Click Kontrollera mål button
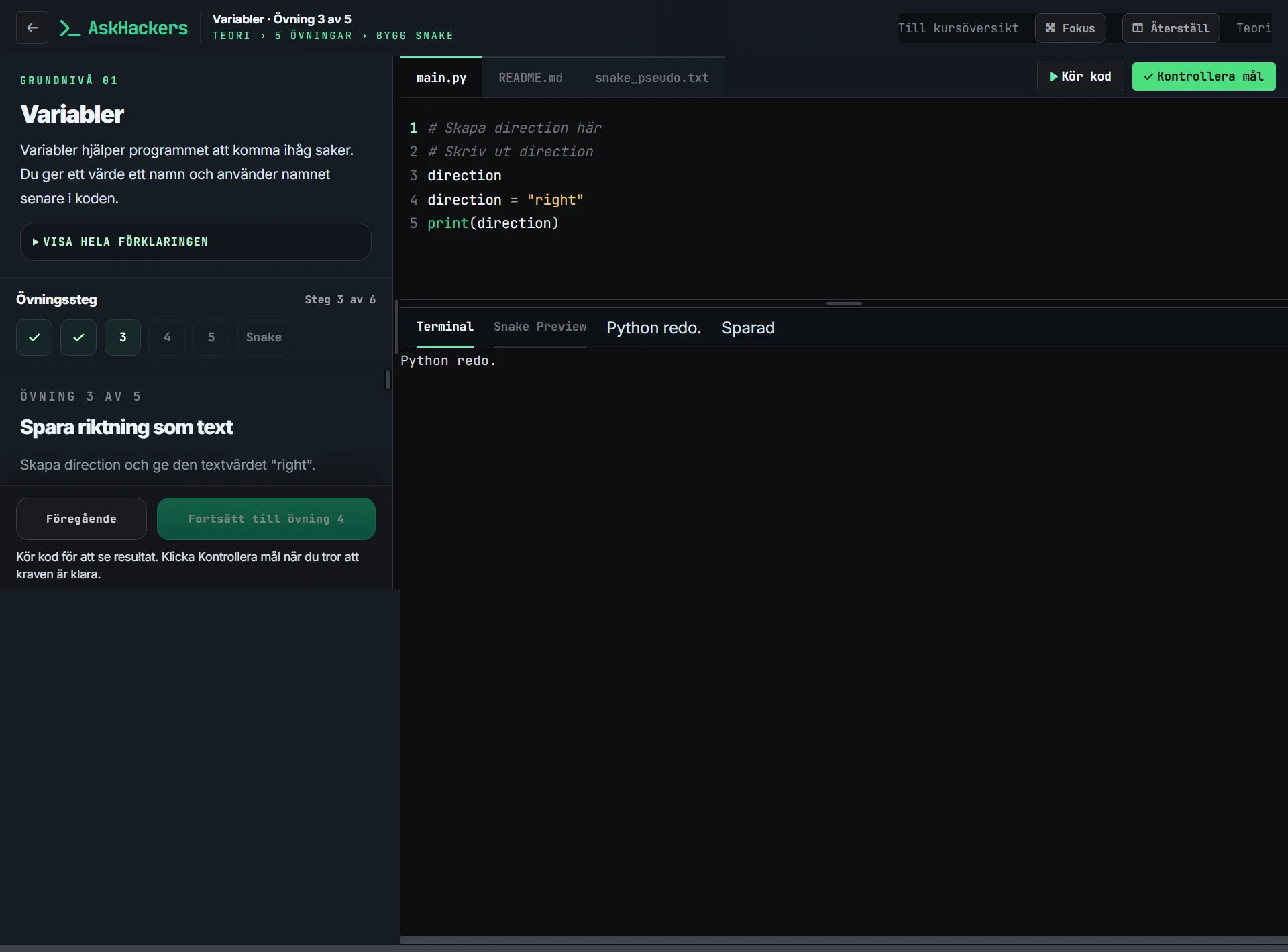This screenshot has height=952, width=1288. tap(1203, 76)
